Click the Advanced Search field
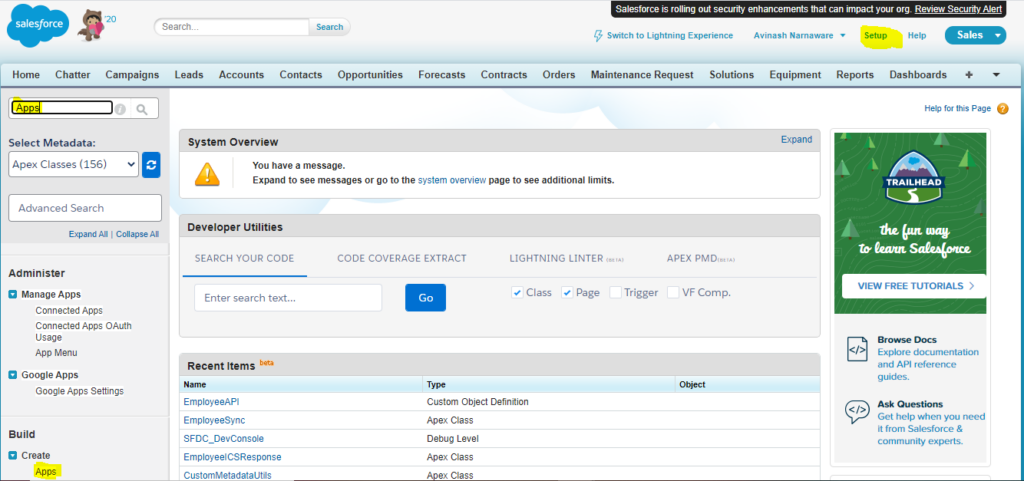The image size is (1024, 481). coord(85,208)
